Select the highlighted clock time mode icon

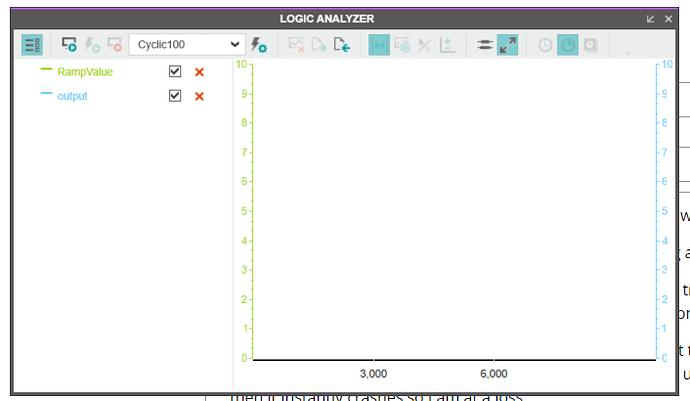[x=567, y=45]
